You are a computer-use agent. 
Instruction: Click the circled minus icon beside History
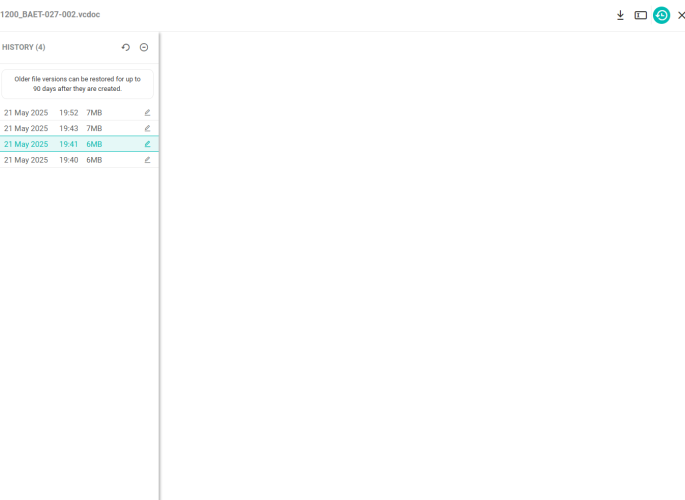coord(144,47)
